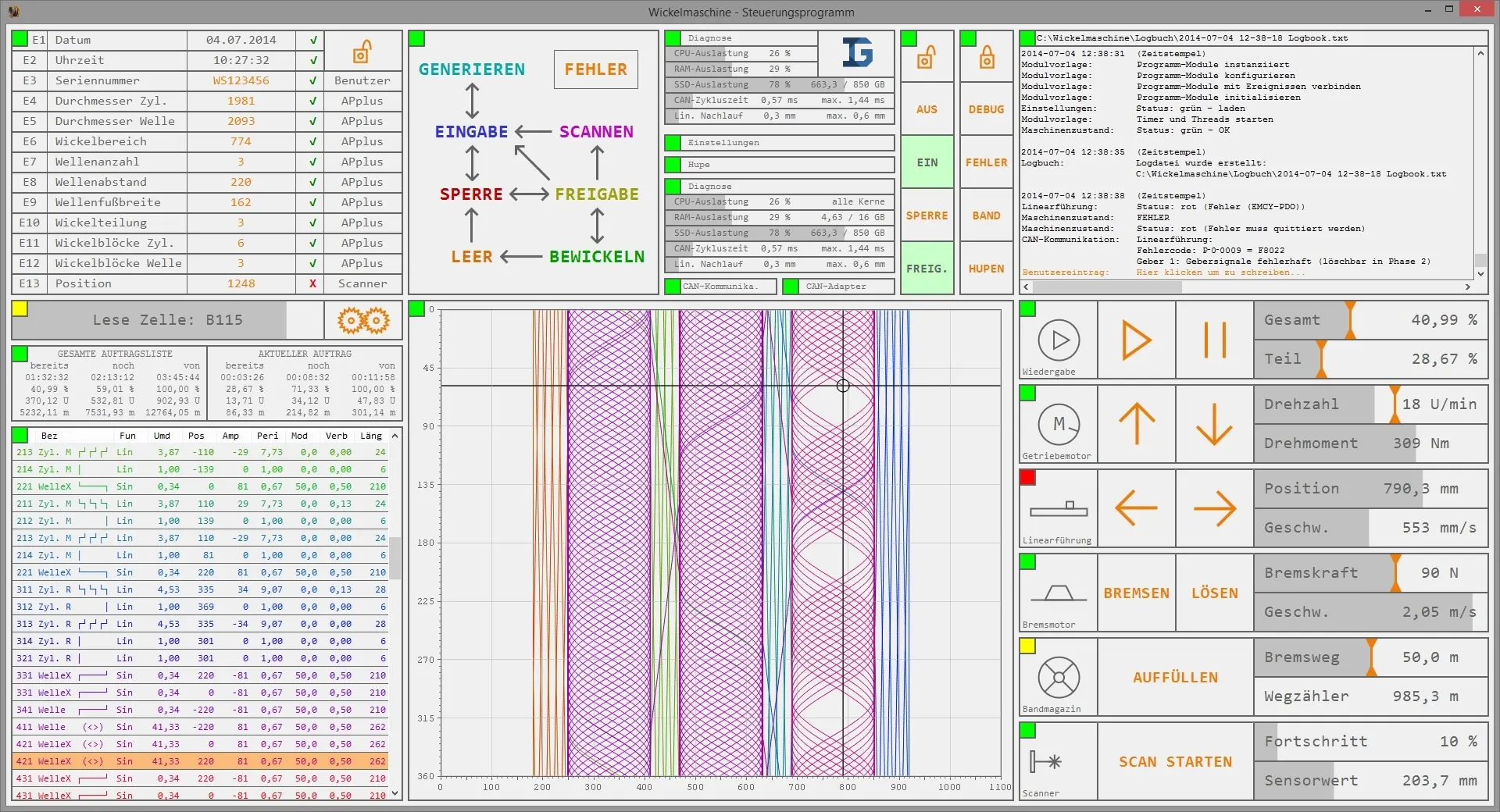Click the Bandmagazin reel icon
Viewport: 1500px width, 812px height.
pos(1058,677)
